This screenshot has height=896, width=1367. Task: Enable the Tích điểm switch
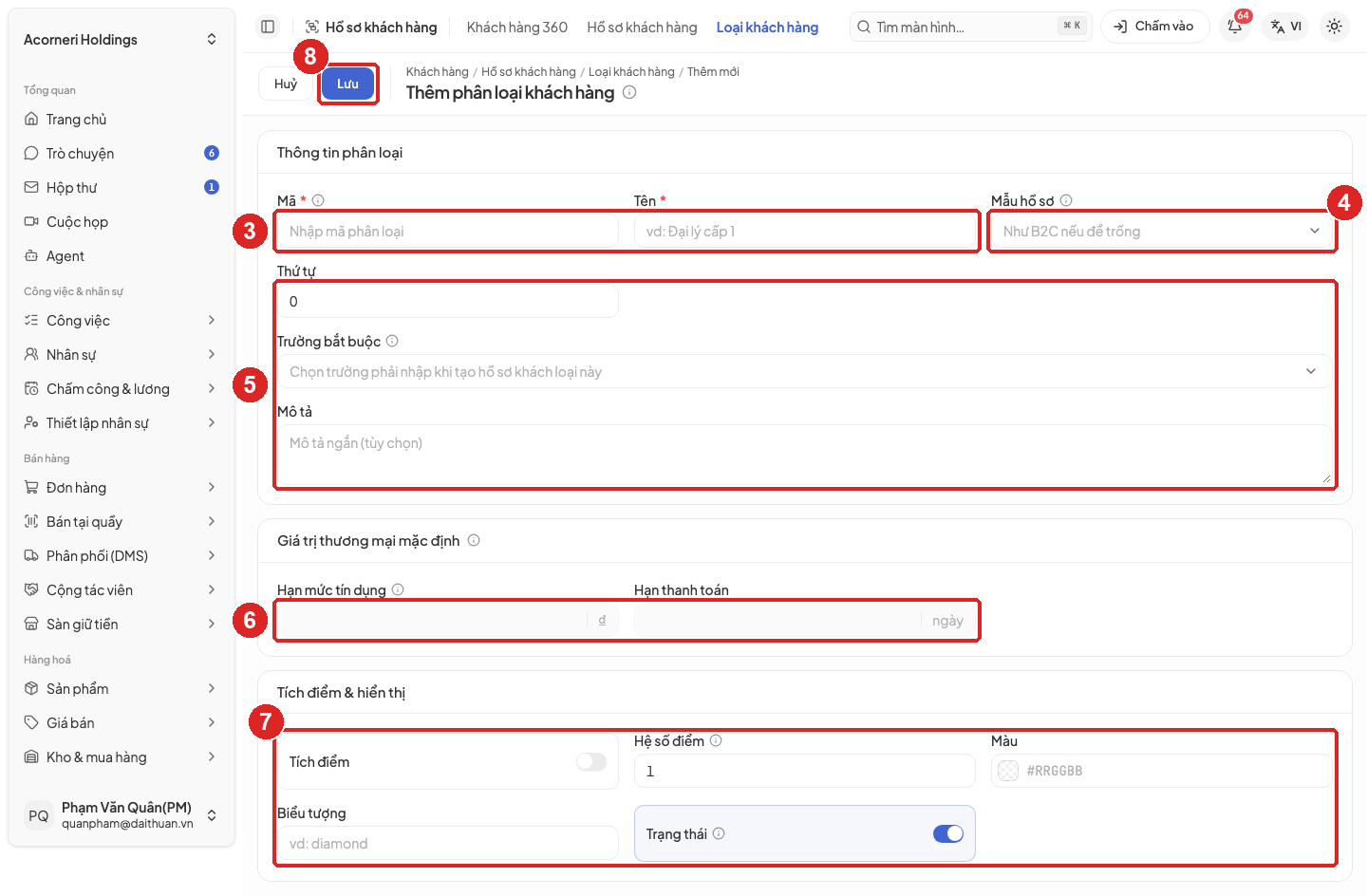(590, 761)
